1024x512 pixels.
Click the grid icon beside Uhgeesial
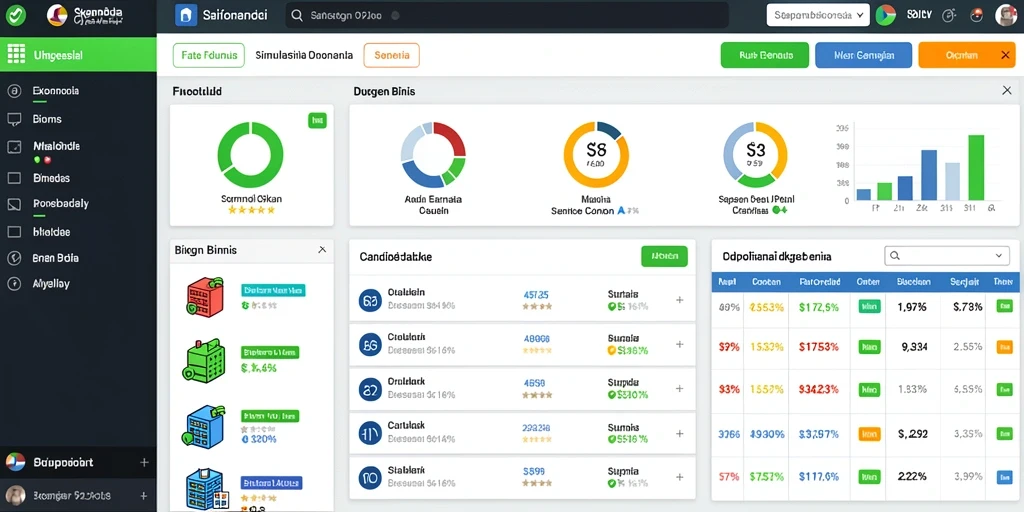click(16, 55)
